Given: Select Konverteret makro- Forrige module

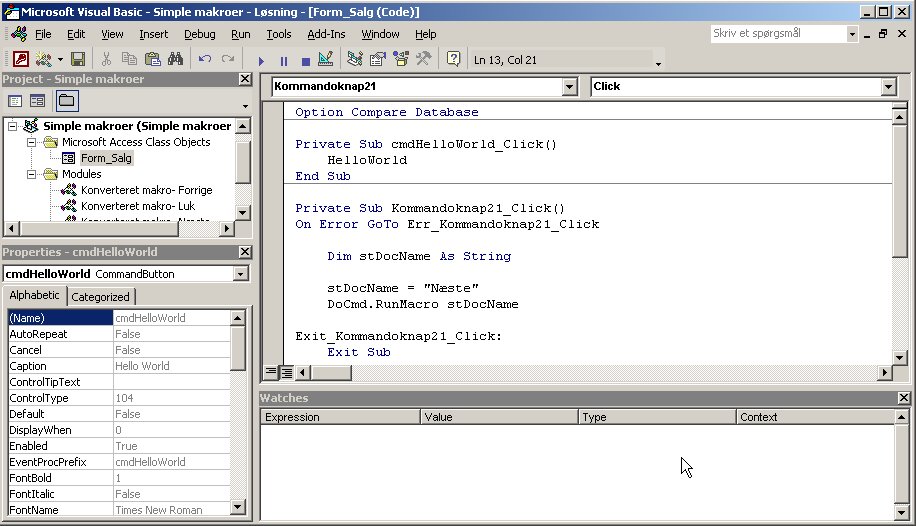Looking at the screenshot, I should [x=146, y=190].
